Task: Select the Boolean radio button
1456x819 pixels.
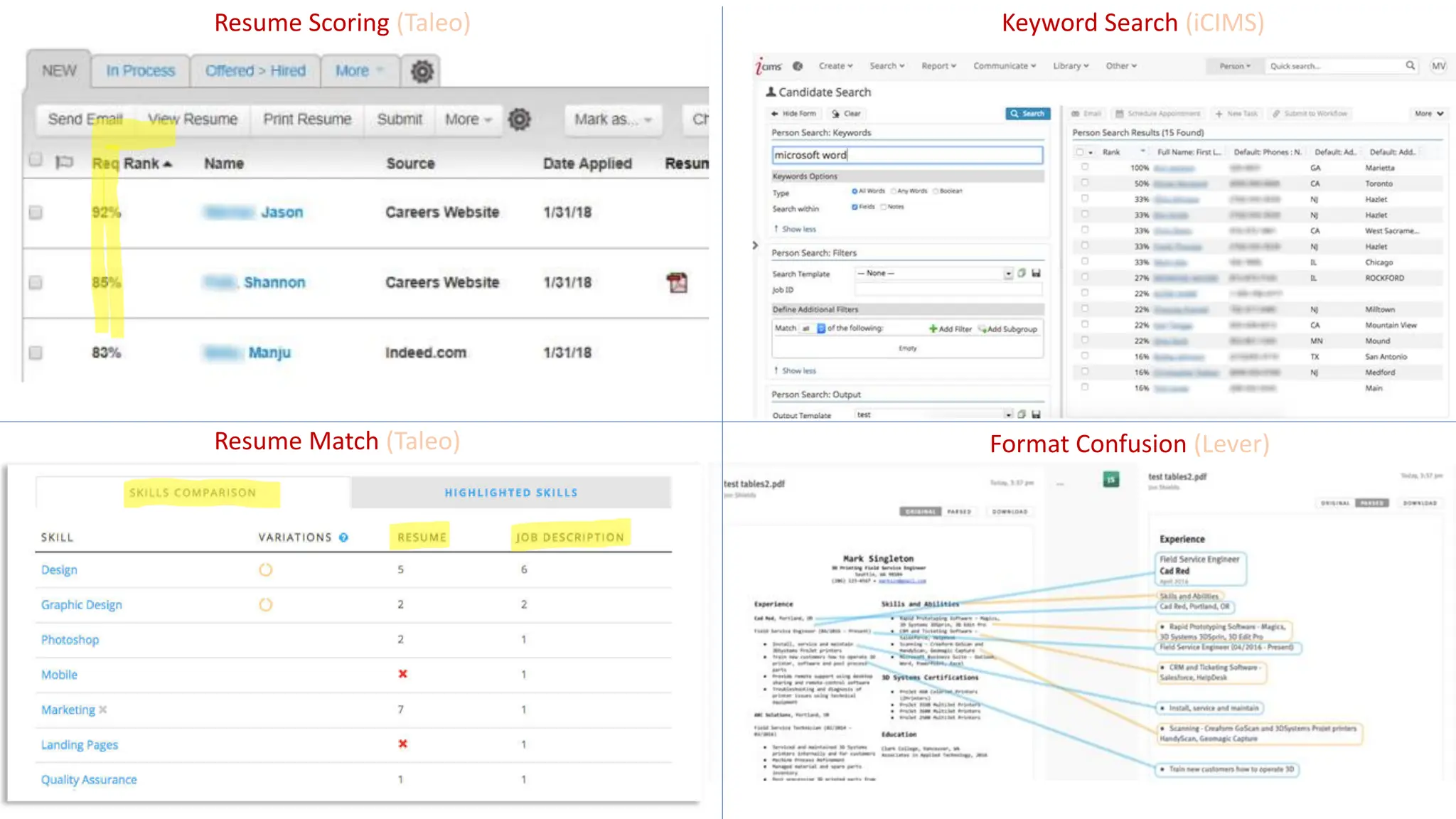Action: click(x=936, y=191)
